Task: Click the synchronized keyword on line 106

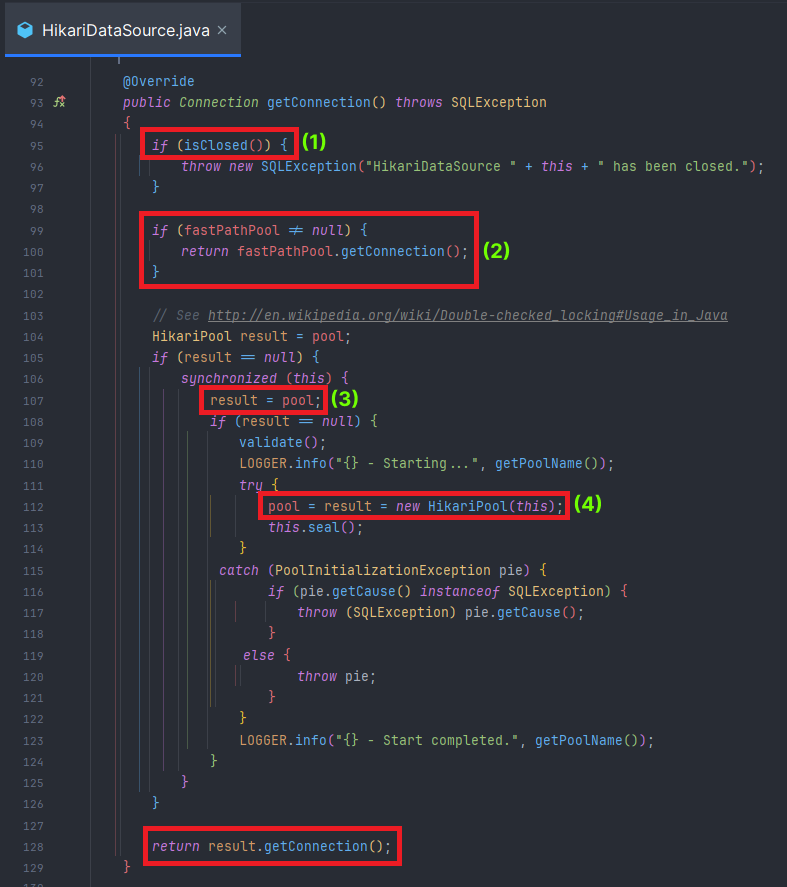Action: 229,378
